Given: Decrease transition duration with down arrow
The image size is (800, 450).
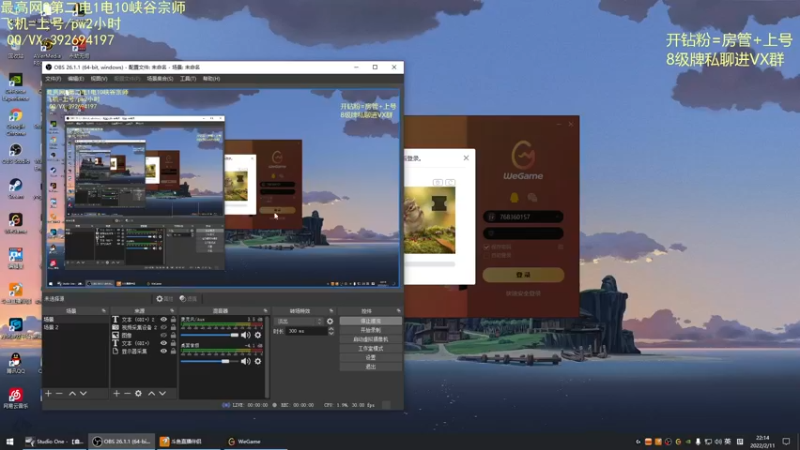Looking at the screenshot, I should click(331, 334).
